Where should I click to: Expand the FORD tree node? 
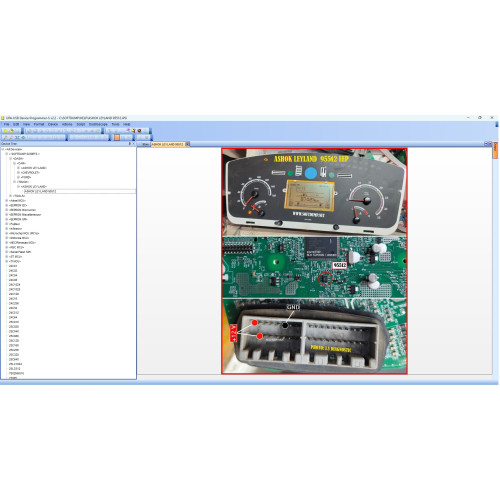pos(18,177)
